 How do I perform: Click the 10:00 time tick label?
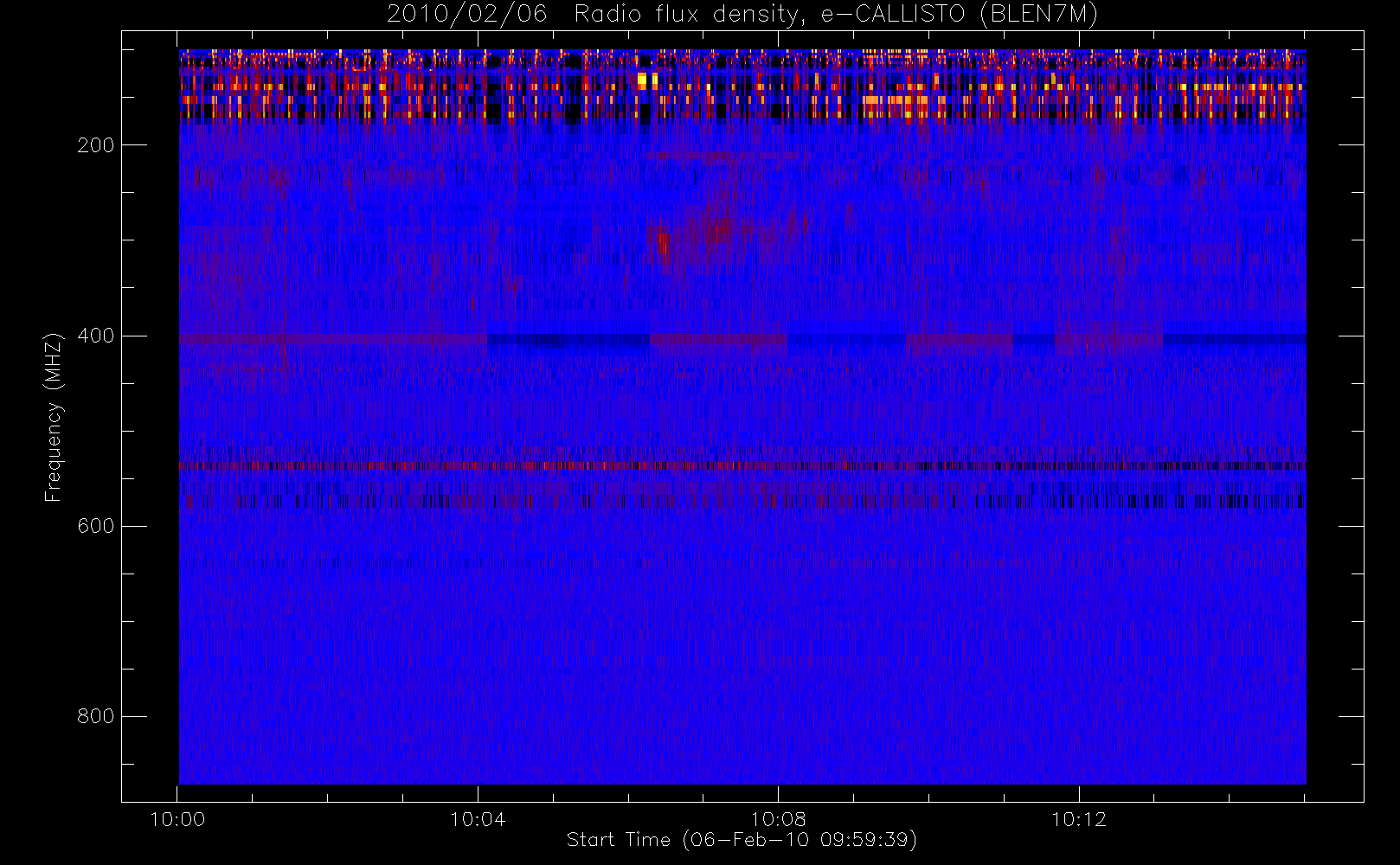pyautogui.click(x=177, y=819)
